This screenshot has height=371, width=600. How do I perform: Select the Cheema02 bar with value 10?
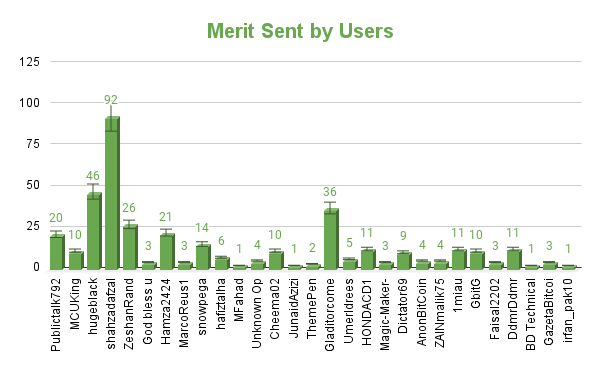pos(276,261)
